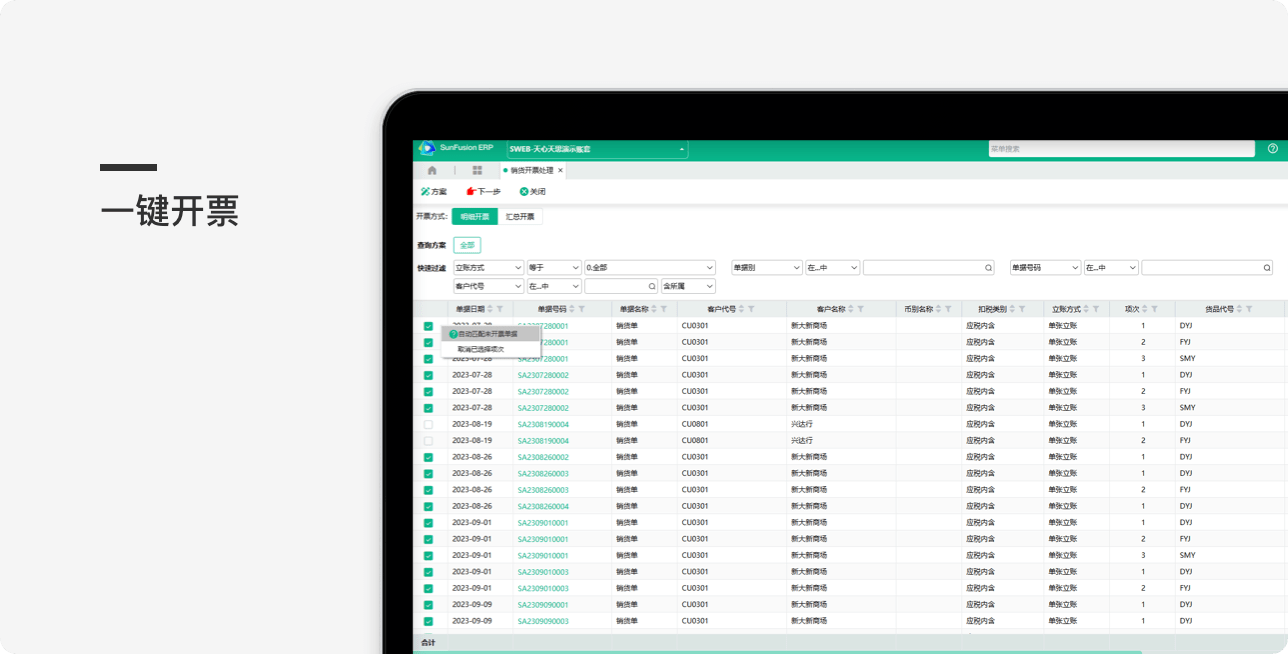This screenshot has height=654, width=1288.
Task: Click the menu search input field
Action: [1120, 149]
